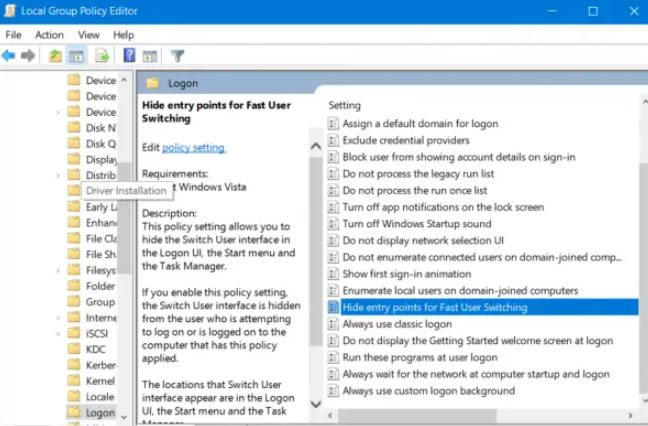Click icon beside Show first sign-in animation

pos(333,274)
